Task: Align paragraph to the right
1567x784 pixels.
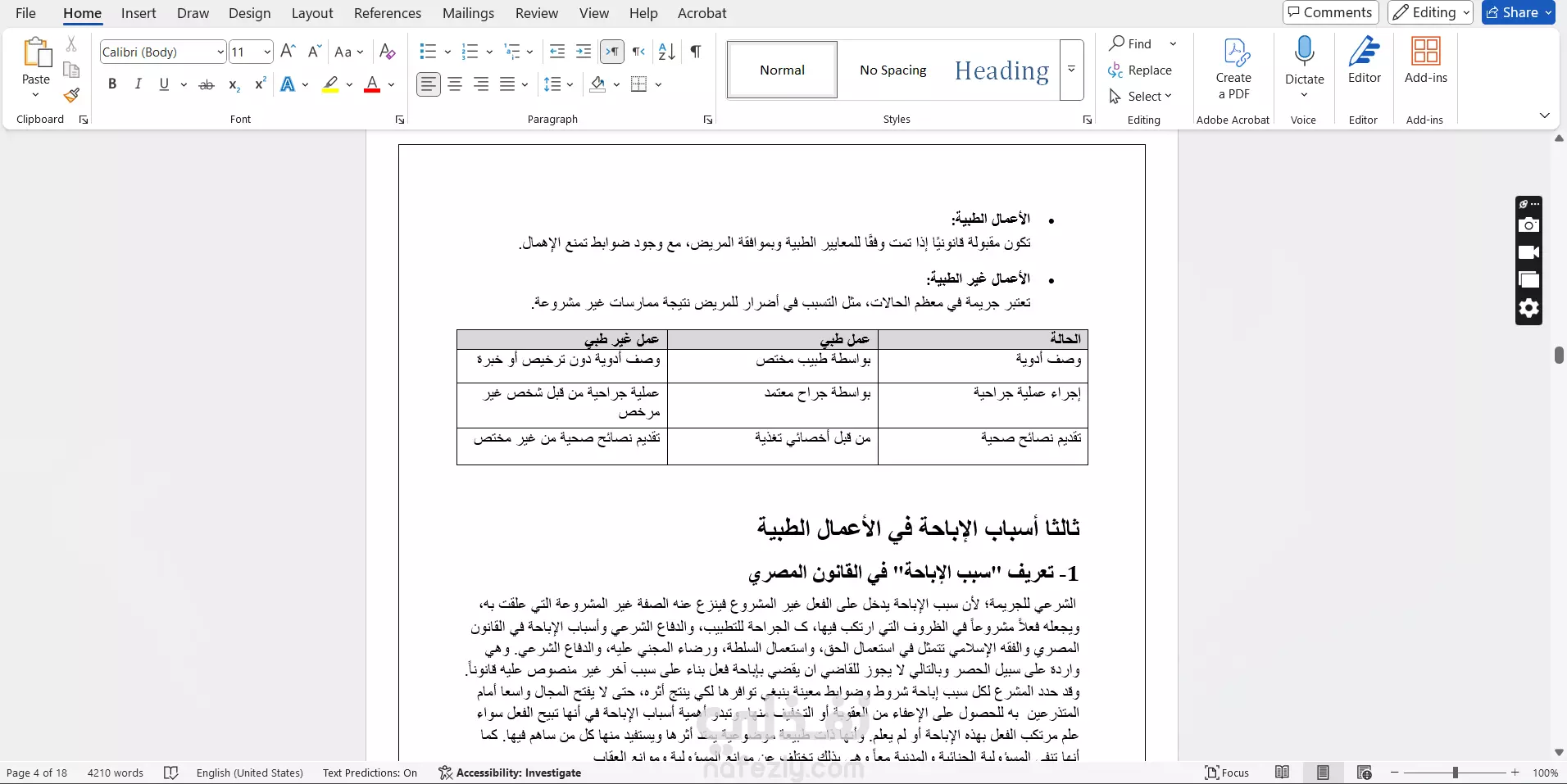Action: tap(481, 84)
